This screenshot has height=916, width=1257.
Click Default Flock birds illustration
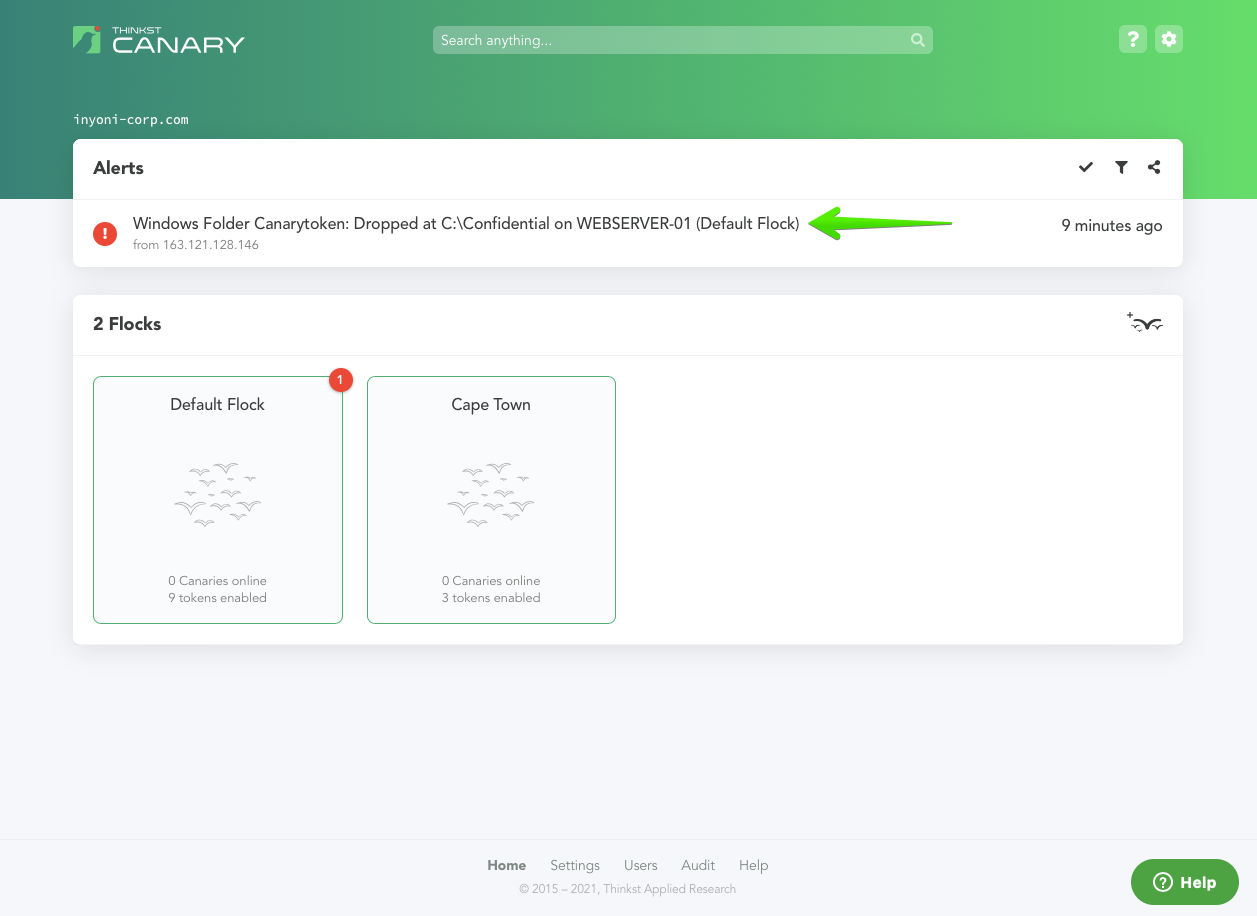click(x=218, y=494)
